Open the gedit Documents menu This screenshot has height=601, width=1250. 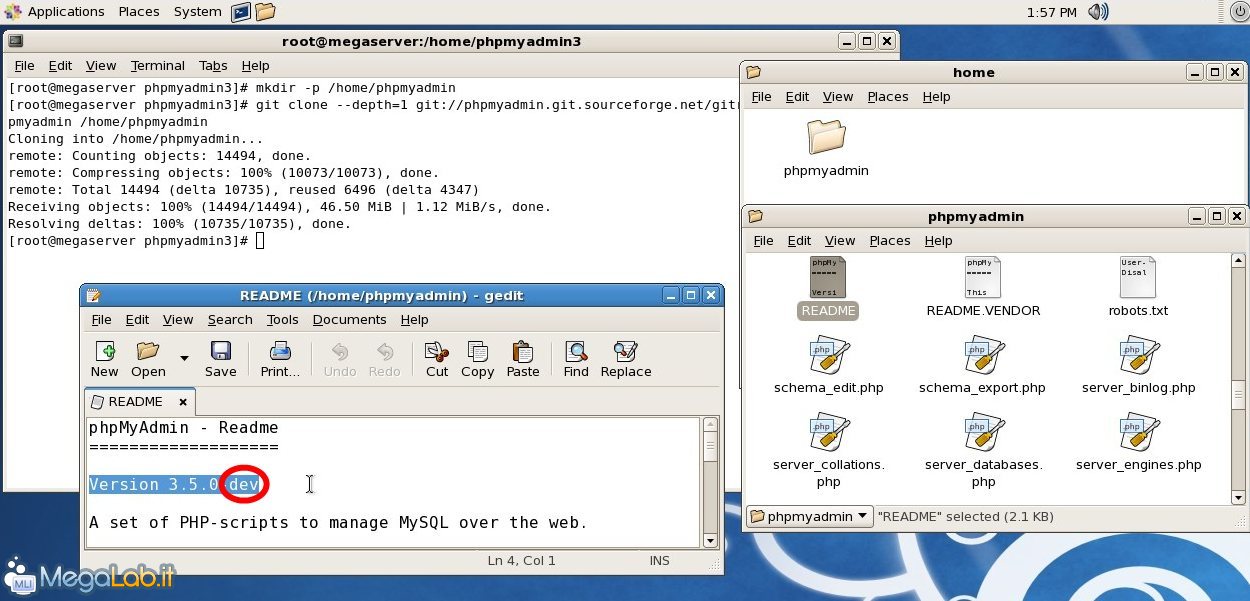[349, 320]
